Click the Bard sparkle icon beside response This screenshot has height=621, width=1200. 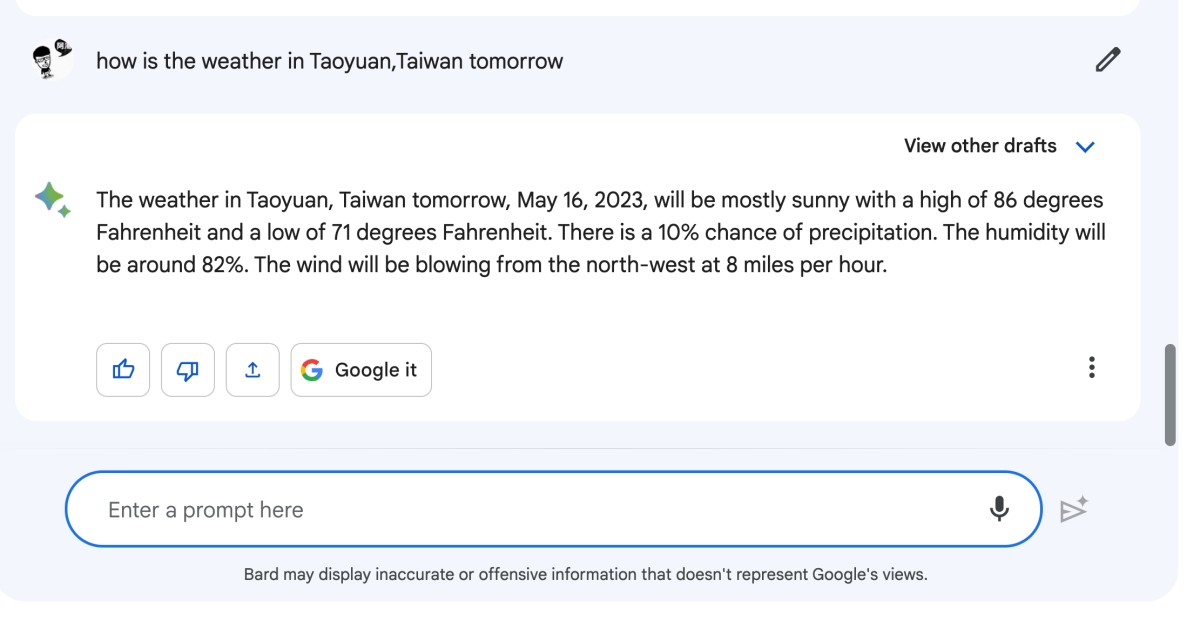[52, 199]
